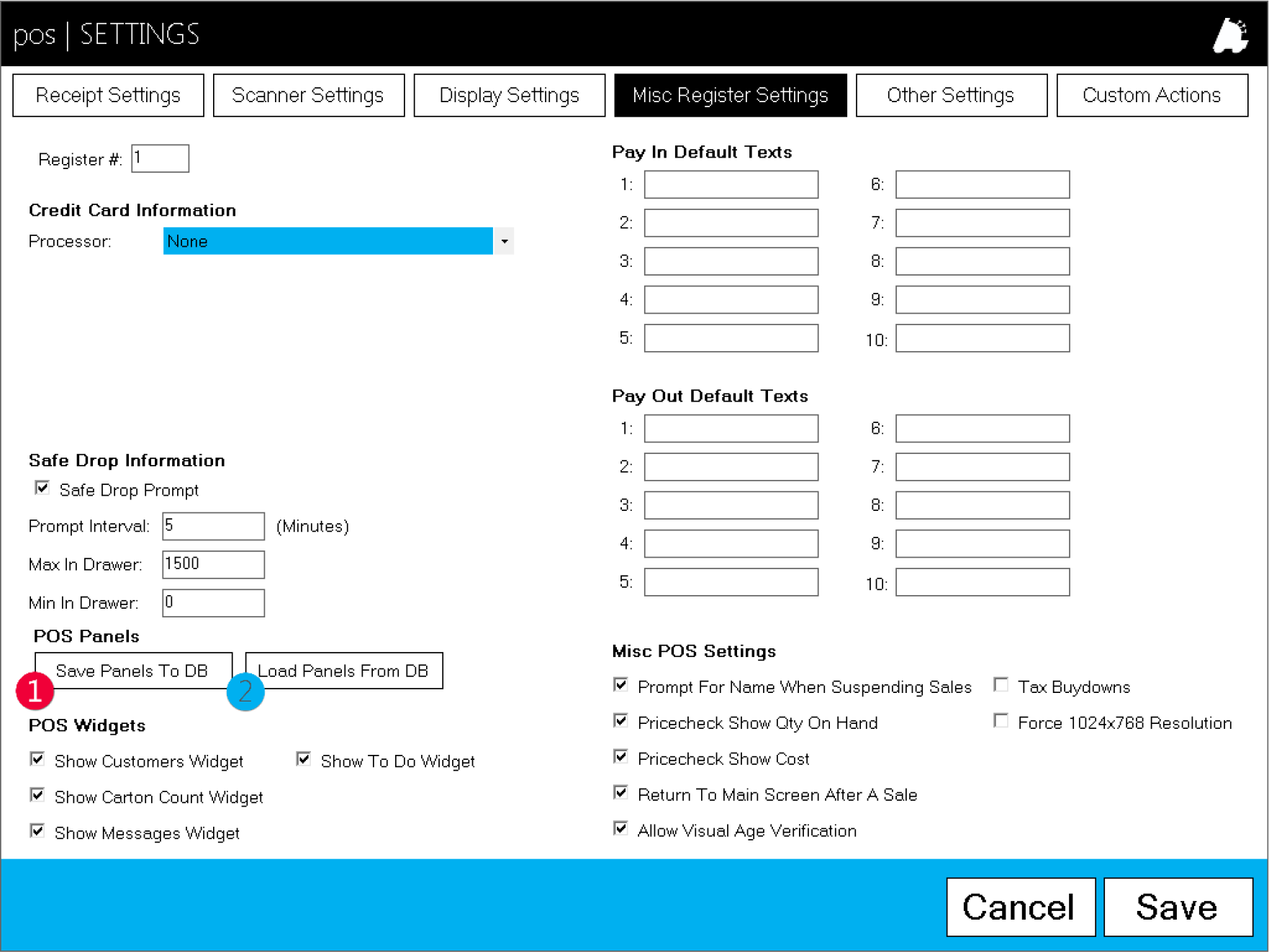Click Pay In Default Text field 2
1269x952 pixels.
[x=731, y=222]
